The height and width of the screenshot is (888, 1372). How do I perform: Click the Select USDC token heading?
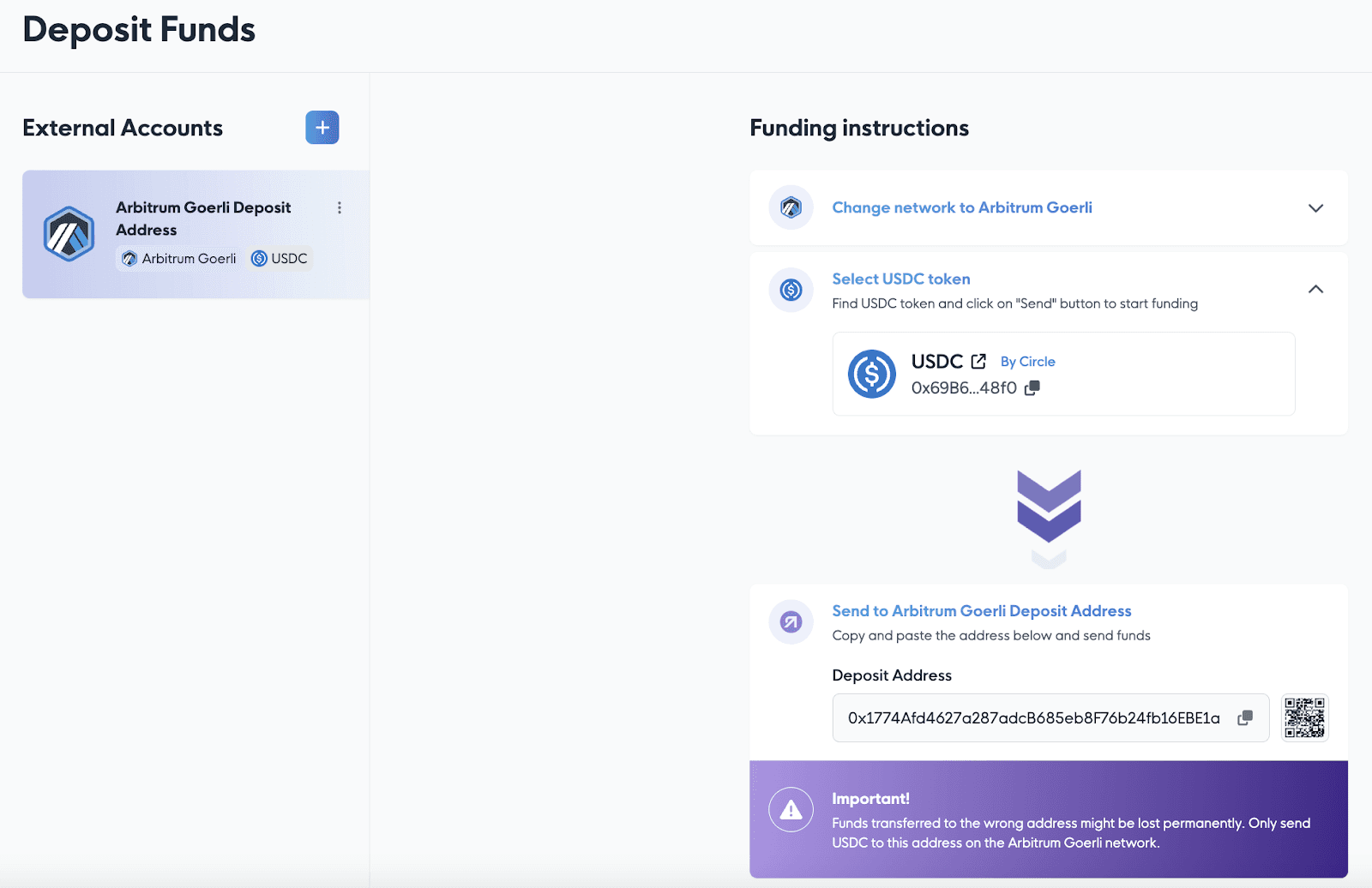901,279
